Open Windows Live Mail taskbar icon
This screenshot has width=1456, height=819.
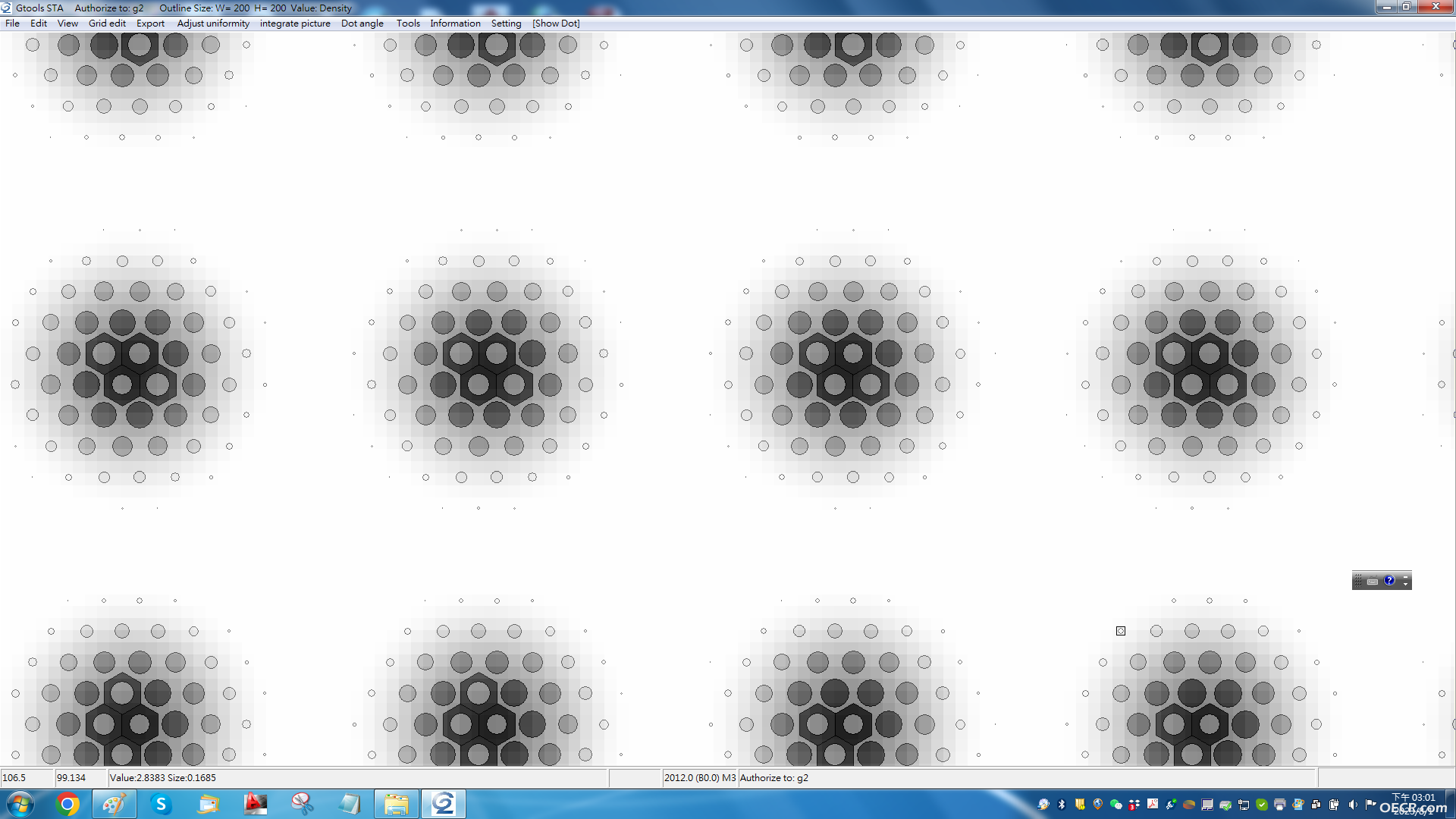pyautogui.click(x=208, y=804)
